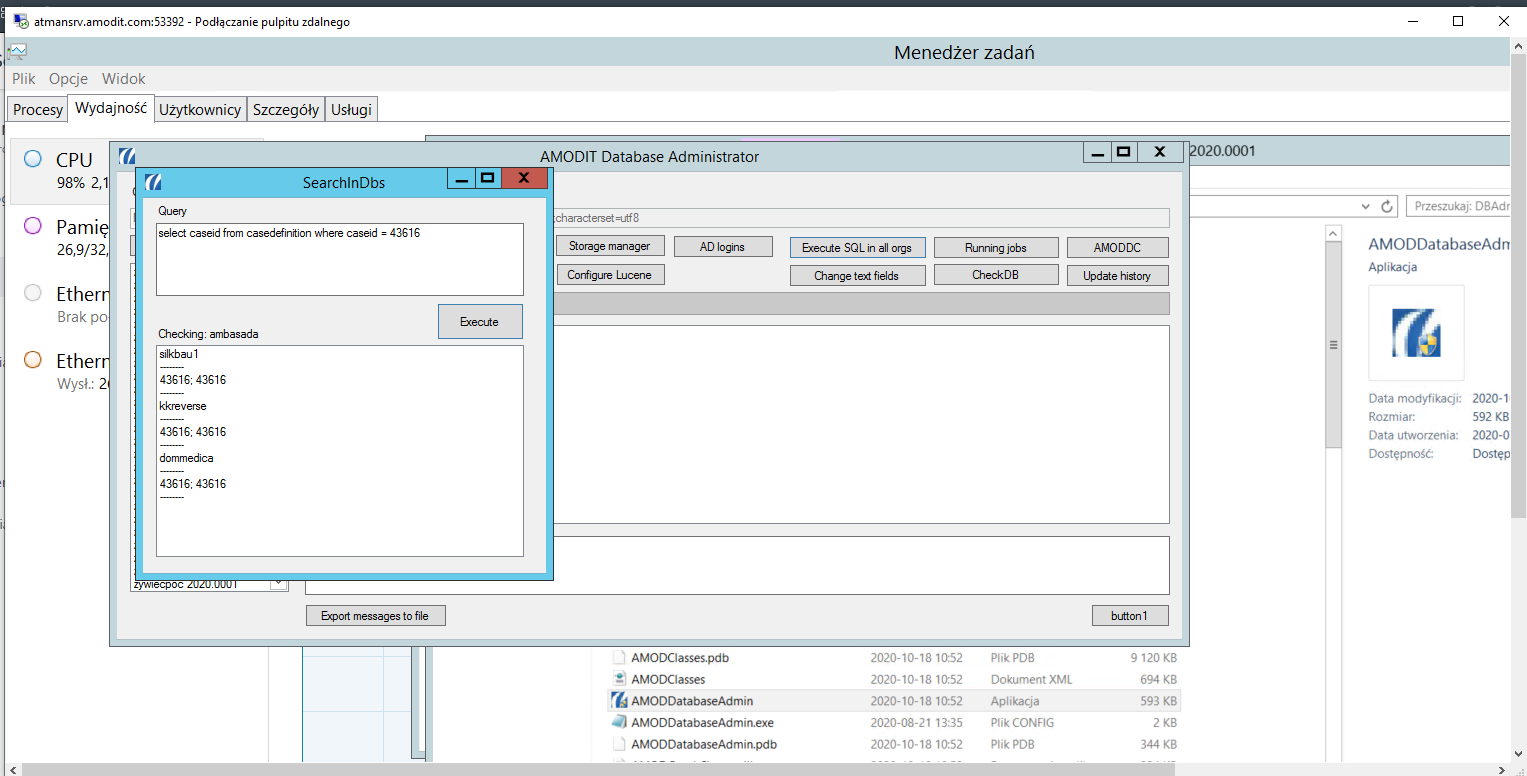The width and height of the screenshot is (1527, 776).
Task: Click the silkbau1 result line
Action: pos(180,354)
